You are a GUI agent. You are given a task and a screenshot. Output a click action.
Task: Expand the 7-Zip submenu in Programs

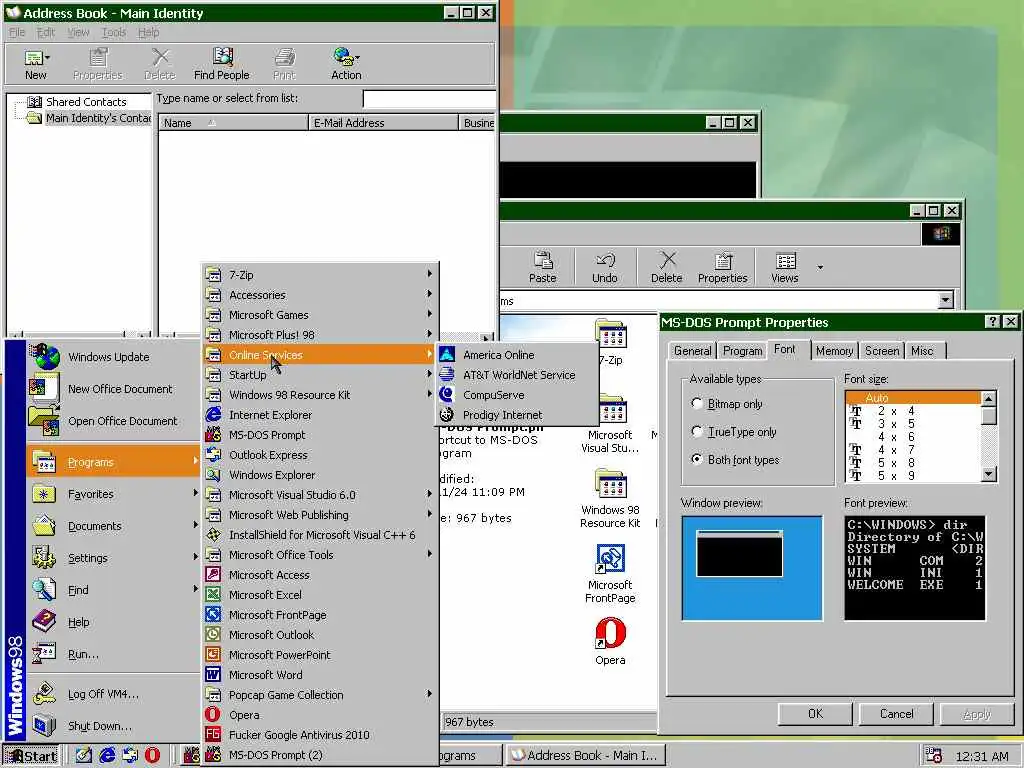[x=320, y=275]
